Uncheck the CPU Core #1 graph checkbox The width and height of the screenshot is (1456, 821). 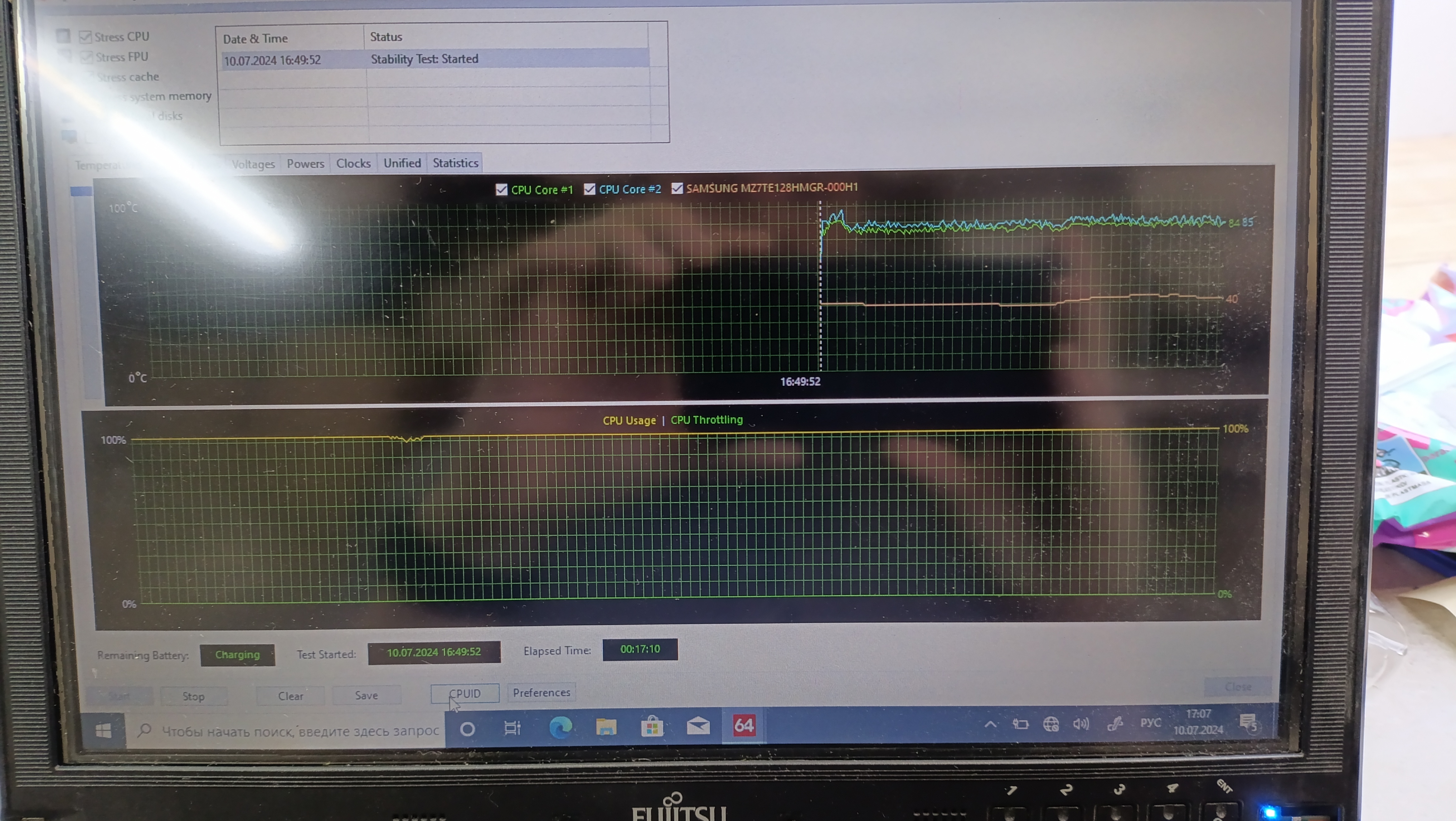point(501,190)
